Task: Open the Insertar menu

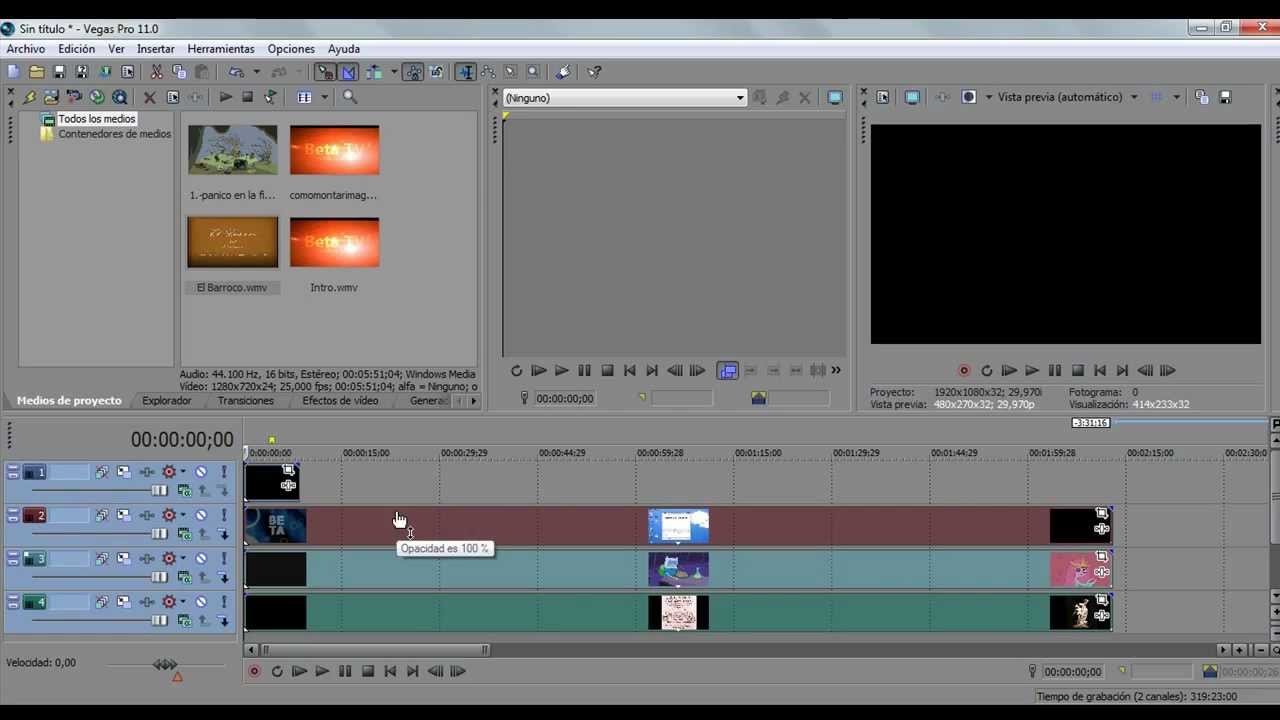Action: 156,49
